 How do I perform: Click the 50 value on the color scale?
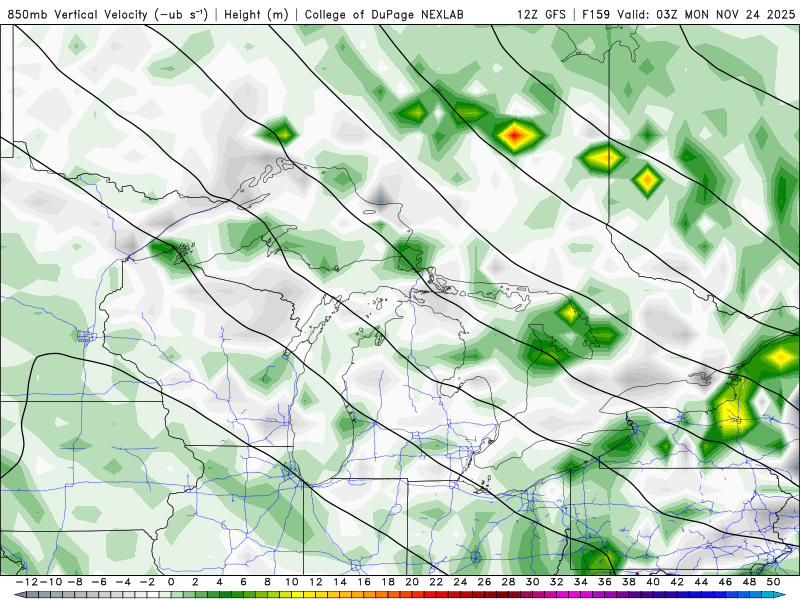tap(773, 582)
